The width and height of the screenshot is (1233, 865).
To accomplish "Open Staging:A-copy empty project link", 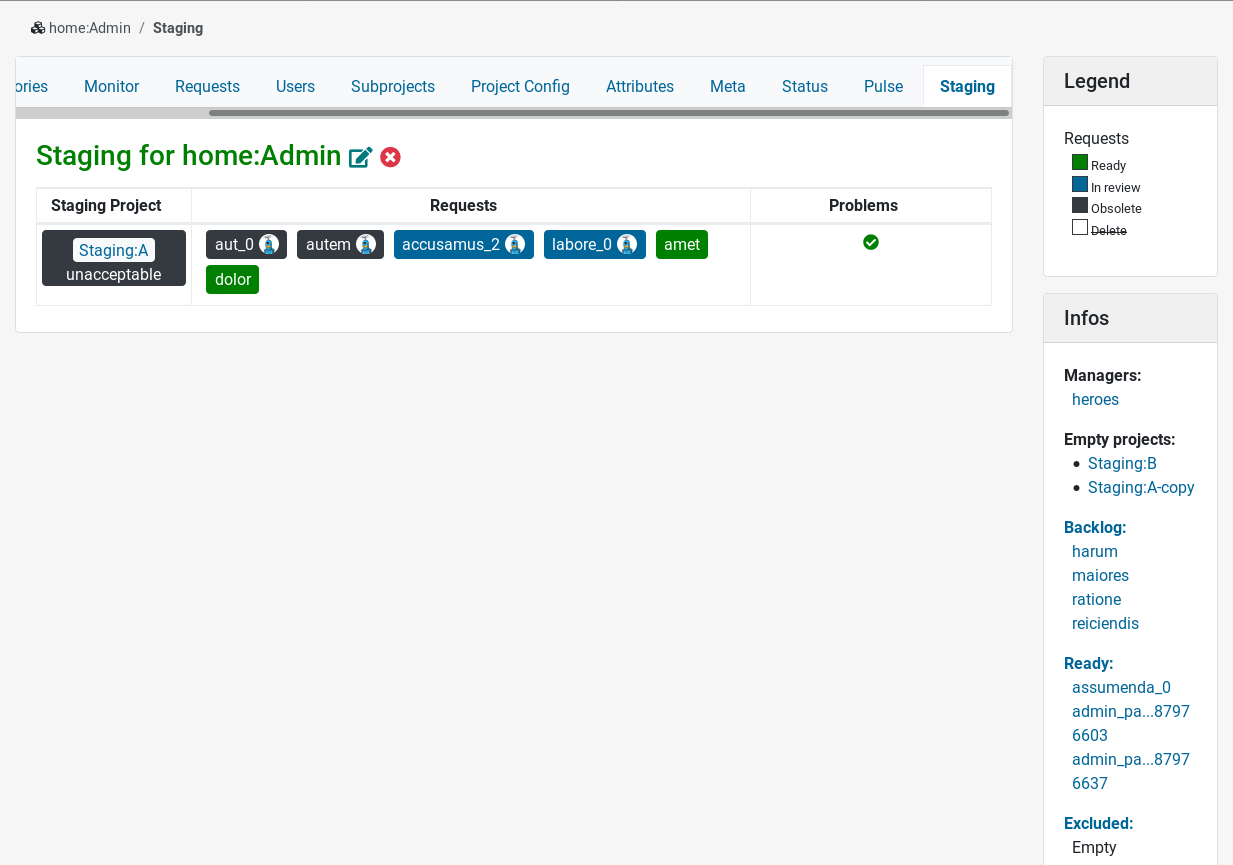I will [x=1141, y=487].
